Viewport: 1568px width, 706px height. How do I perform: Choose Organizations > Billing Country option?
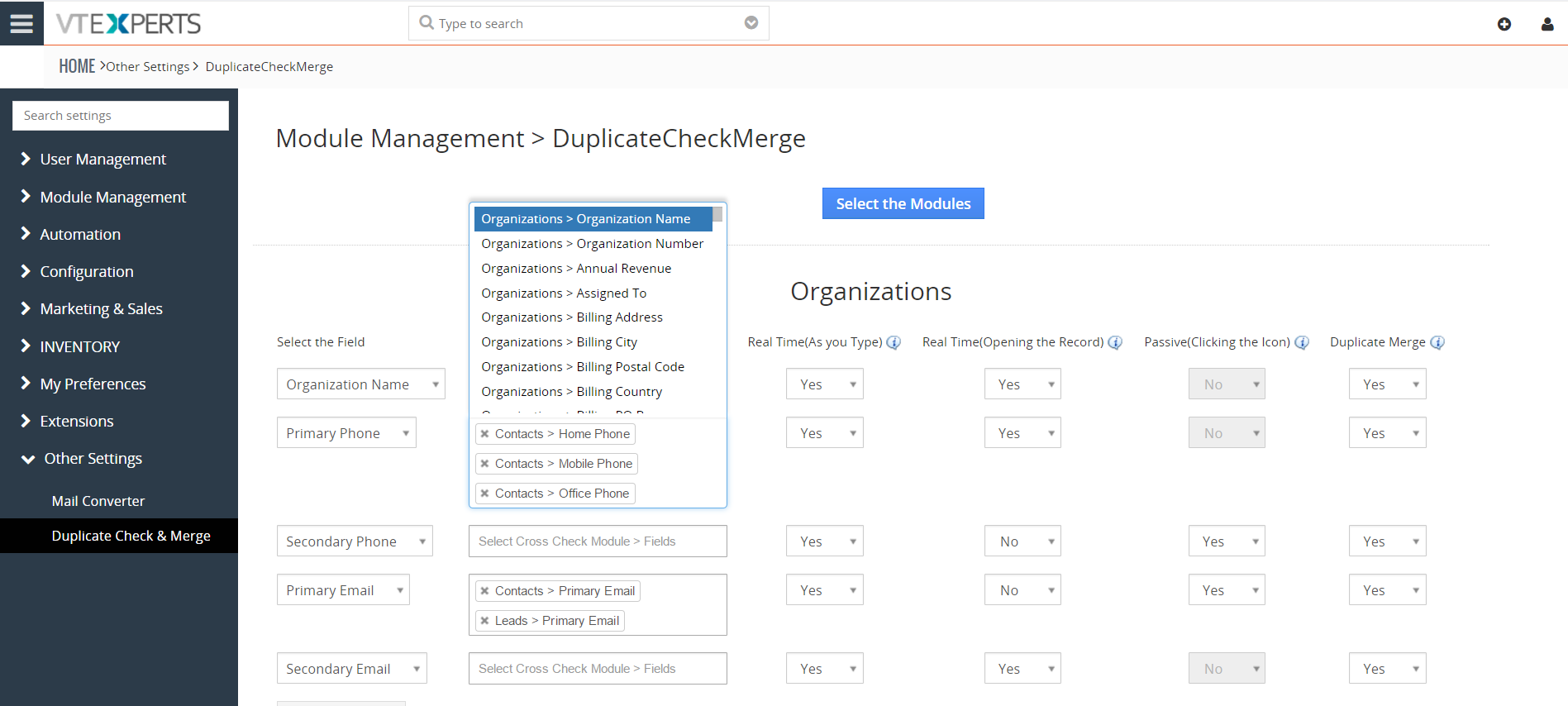(x=593, y=392)
